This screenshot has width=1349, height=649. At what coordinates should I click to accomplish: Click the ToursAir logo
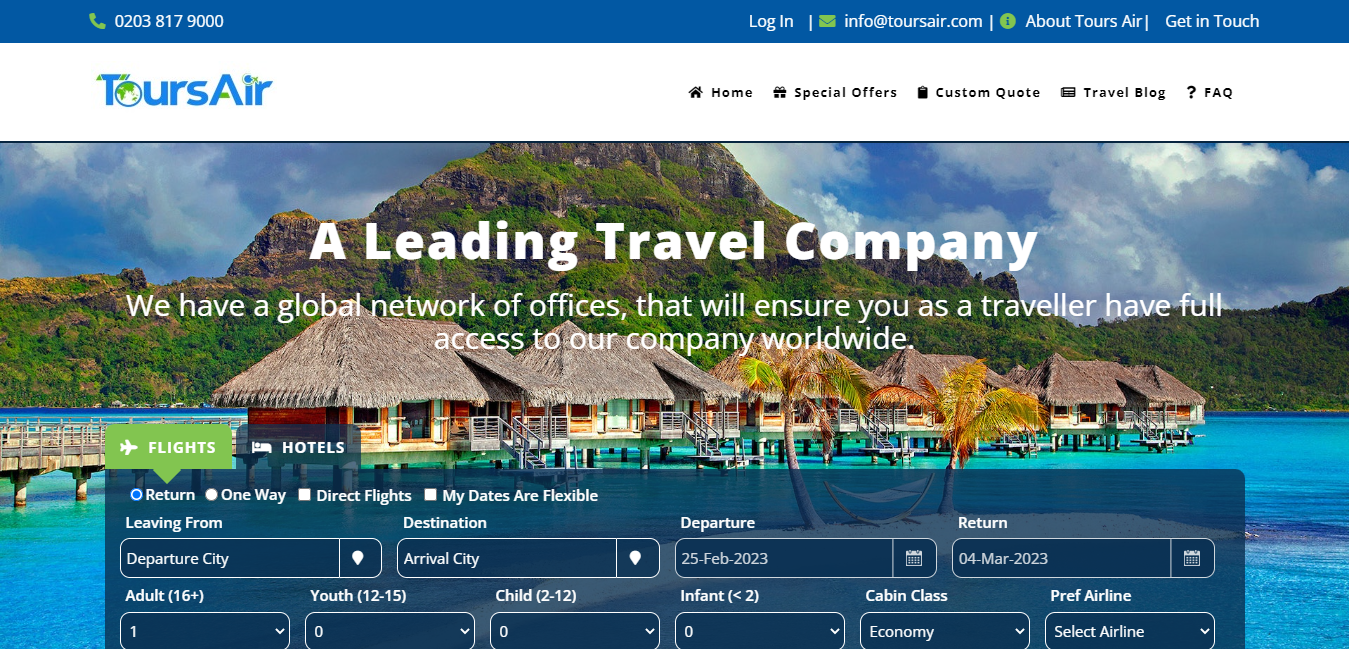[184, 90]
